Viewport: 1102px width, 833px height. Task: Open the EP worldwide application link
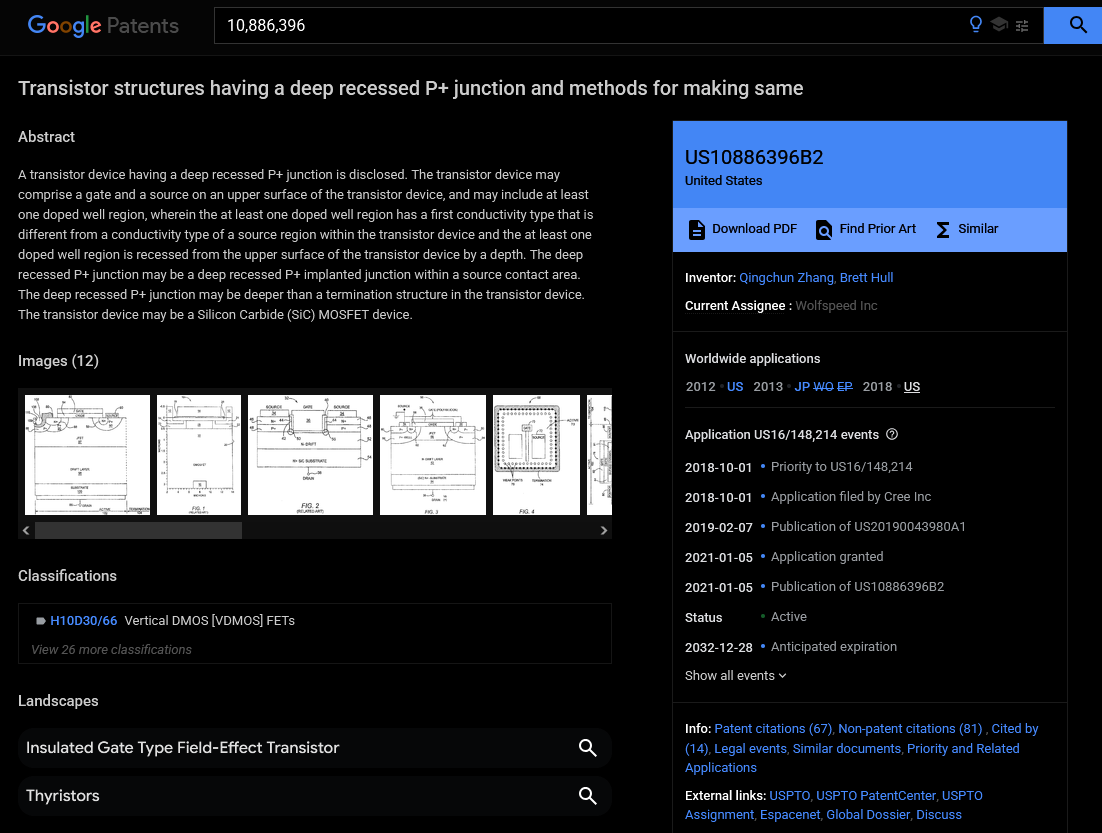click(844, 387)
